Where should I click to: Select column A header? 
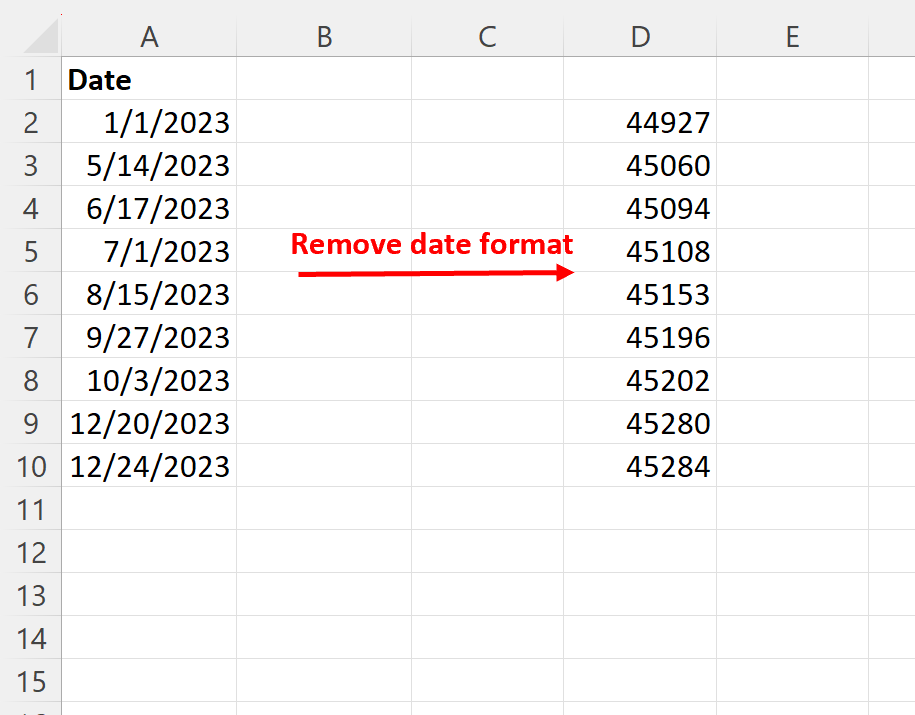[x=149, y=36]
